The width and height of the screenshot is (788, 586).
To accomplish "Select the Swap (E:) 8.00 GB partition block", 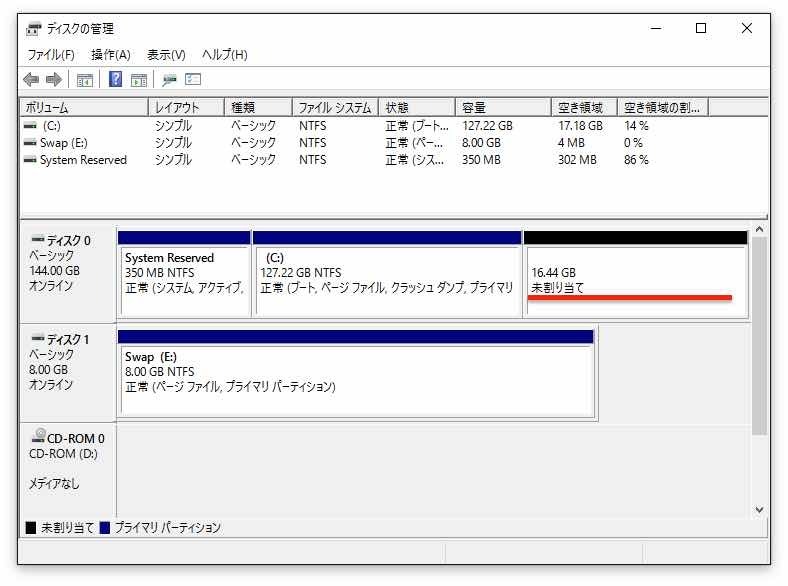I will point(356,373).
